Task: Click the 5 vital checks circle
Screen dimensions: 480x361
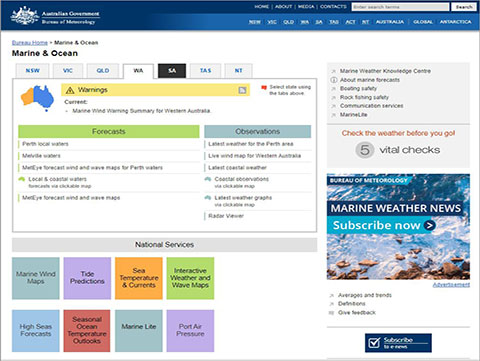Action: click(365, 150)
